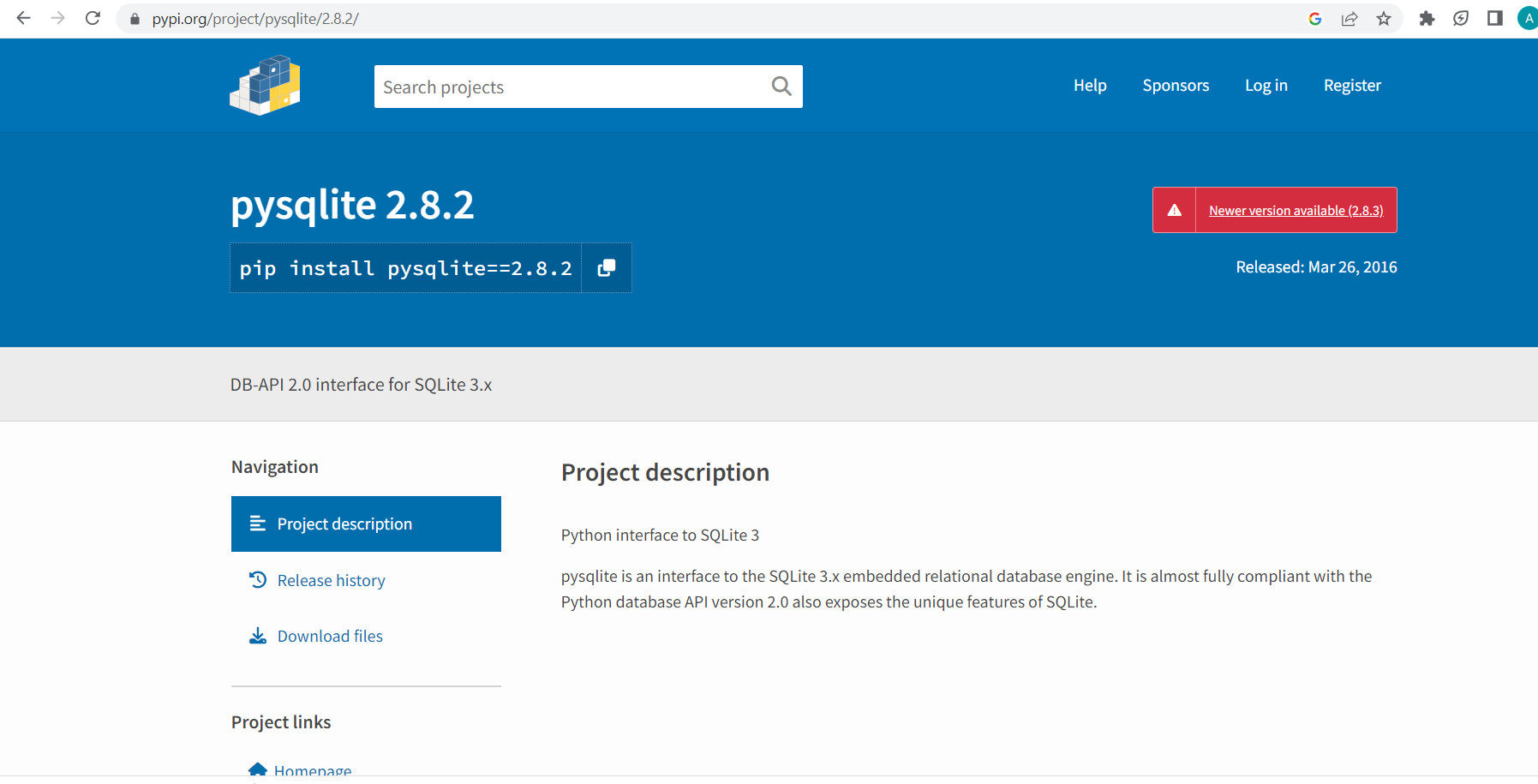
Task: Click the pip install pysqlite==2.8.2 text
Action: tap(406, 268)
